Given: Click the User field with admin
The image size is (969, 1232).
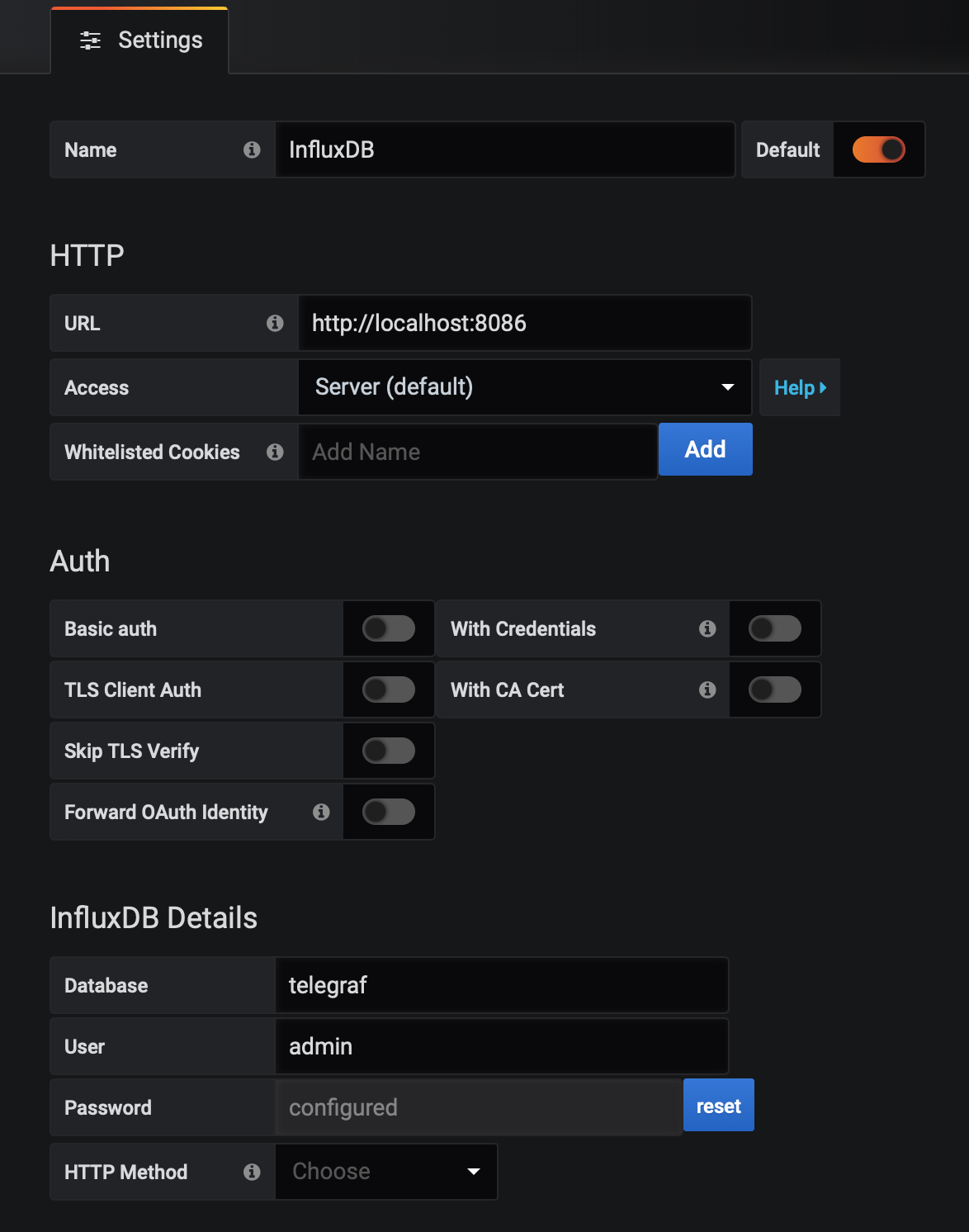Looking at the screenshot, I should click(502, 1046).
